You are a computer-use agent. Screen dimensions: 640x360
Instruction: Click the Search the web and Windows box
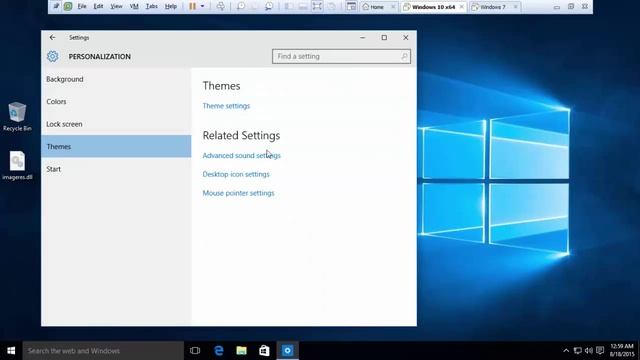pyautogui.click(x=103, y=351)
